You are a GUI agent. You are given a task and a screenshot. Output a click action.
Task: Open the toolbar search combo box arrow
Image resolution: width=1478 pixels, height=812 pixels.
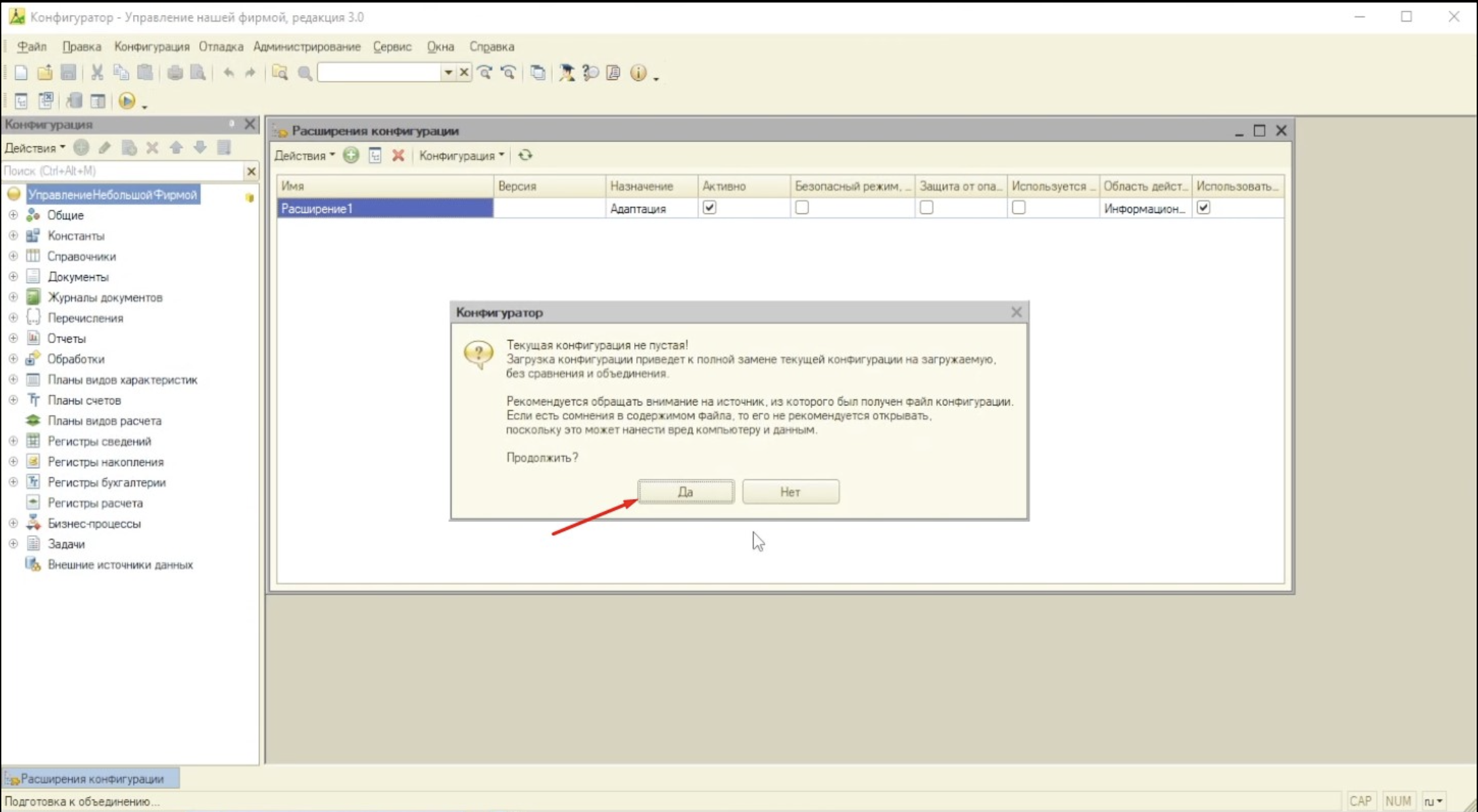(448, 73)
